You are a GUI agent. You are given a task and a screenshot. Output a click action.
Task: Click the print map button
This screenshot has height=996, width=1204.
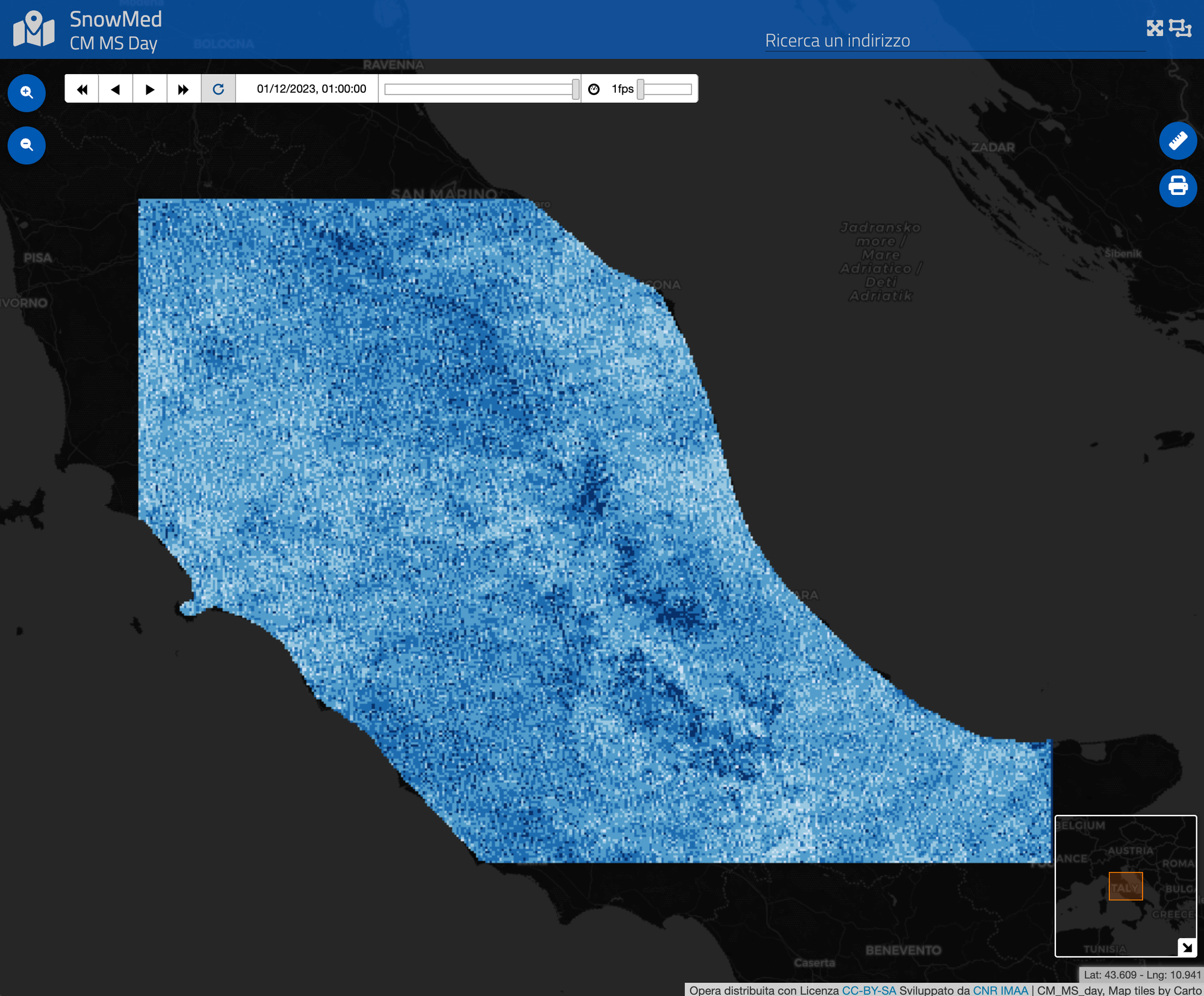[x=1178, y=188]
